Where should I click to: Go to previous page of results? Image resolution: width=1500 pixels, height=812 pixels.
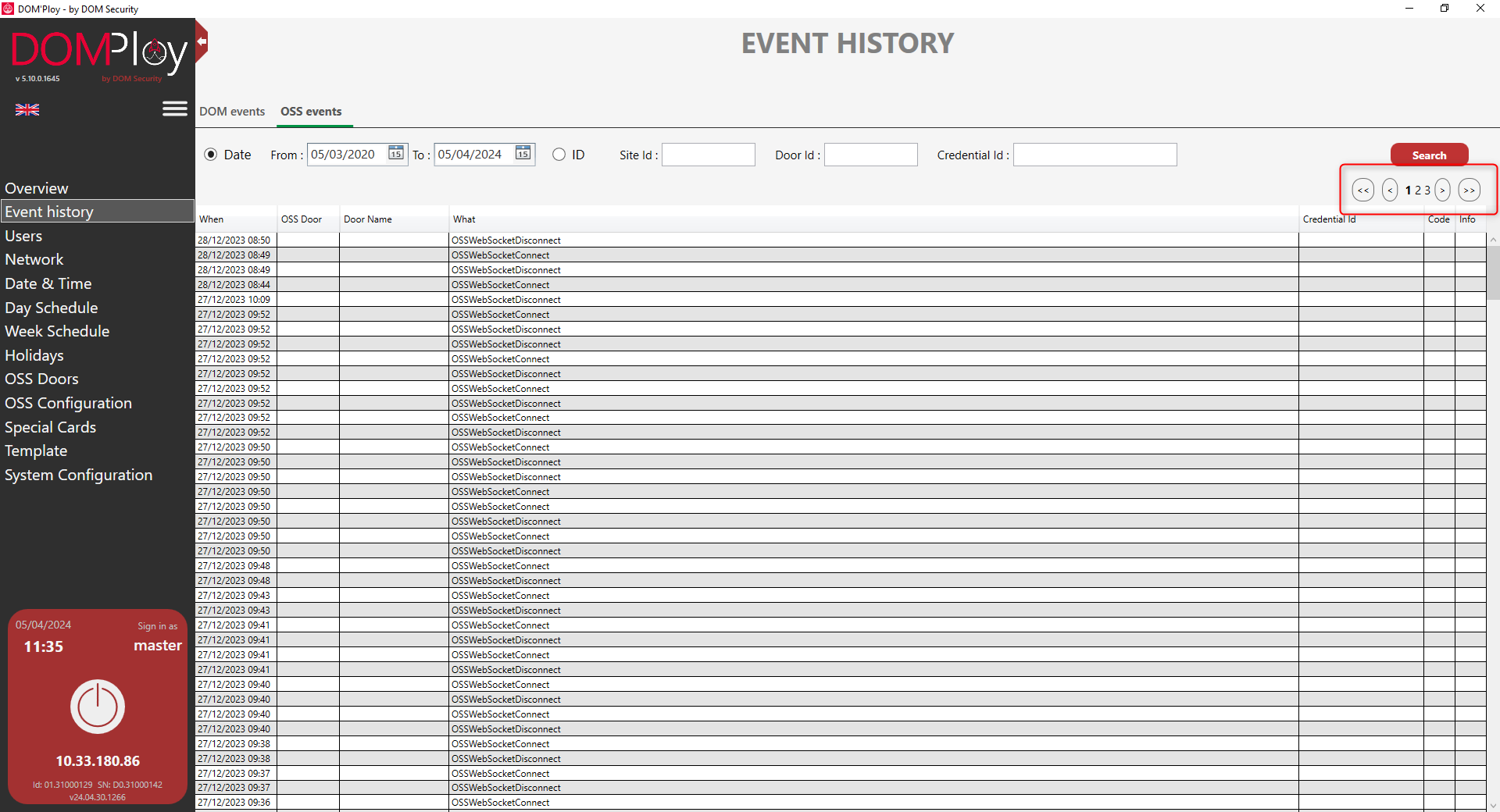[x=1389, y=190]
